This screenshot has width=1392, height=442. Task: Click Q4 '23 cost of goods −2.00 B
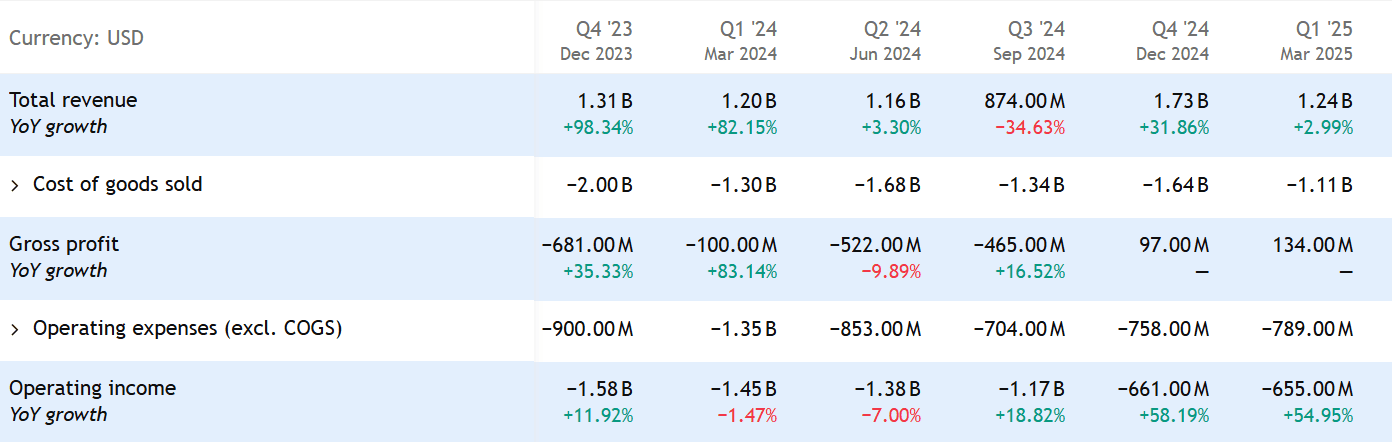click(599, 185)
